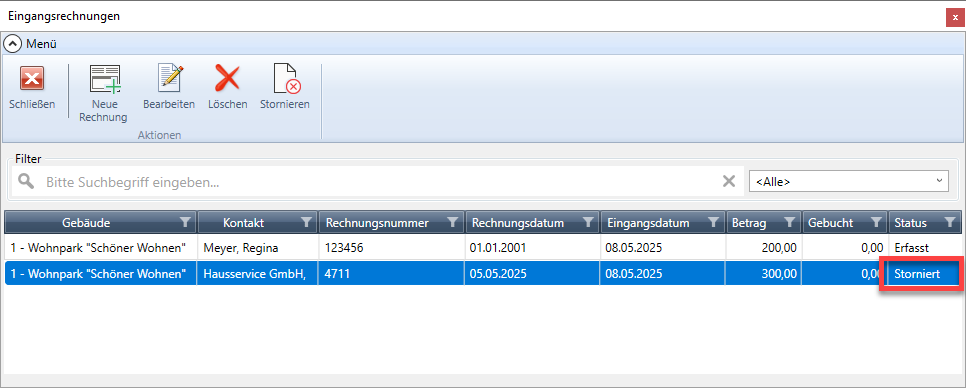Close the Eingangsrechnungen window

[x=955, y=17]
